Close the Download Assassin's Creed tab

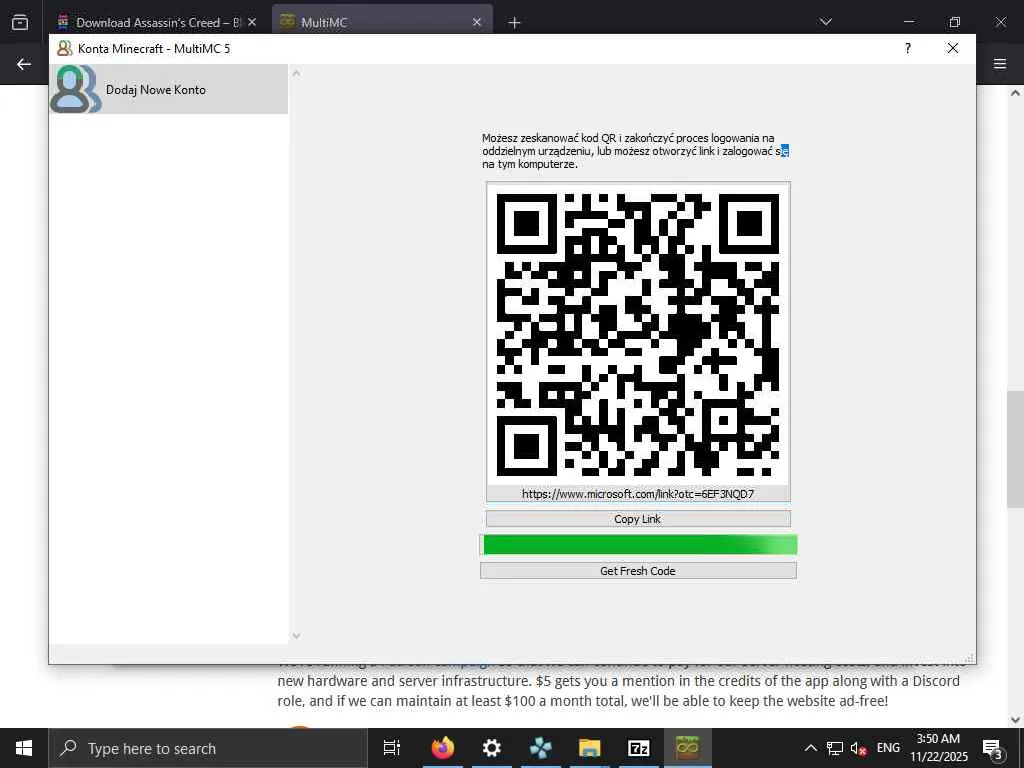tap(252, 22)
